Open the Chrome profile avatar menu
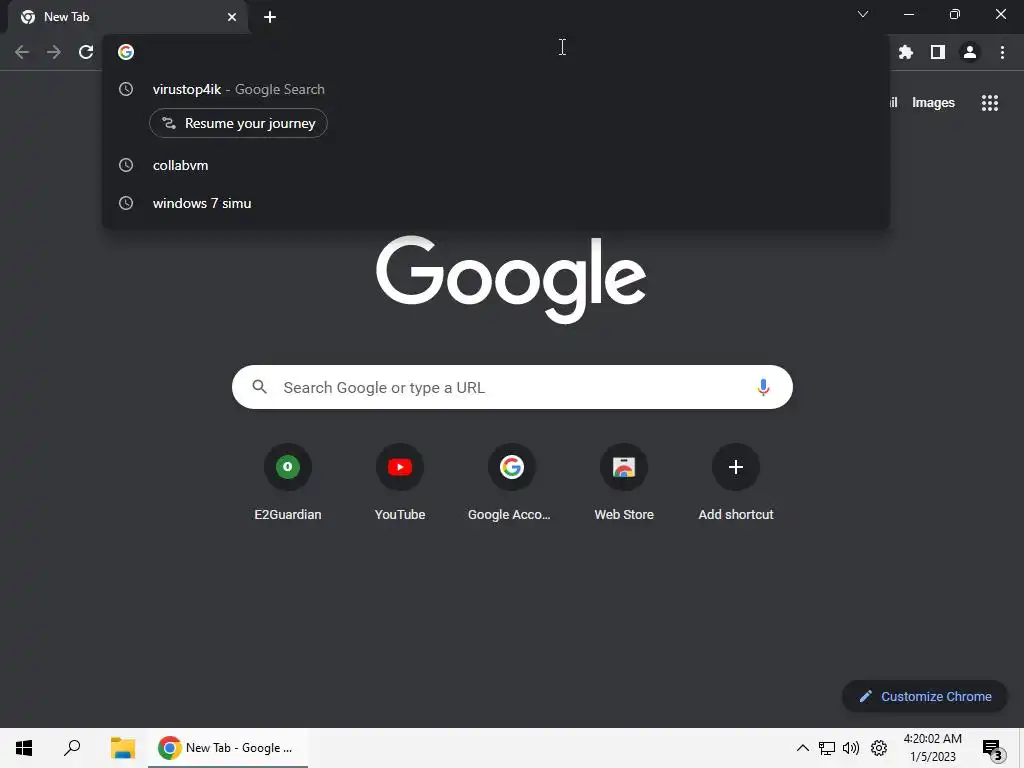Screen dimensions: 1024x768 pos(970,52)
